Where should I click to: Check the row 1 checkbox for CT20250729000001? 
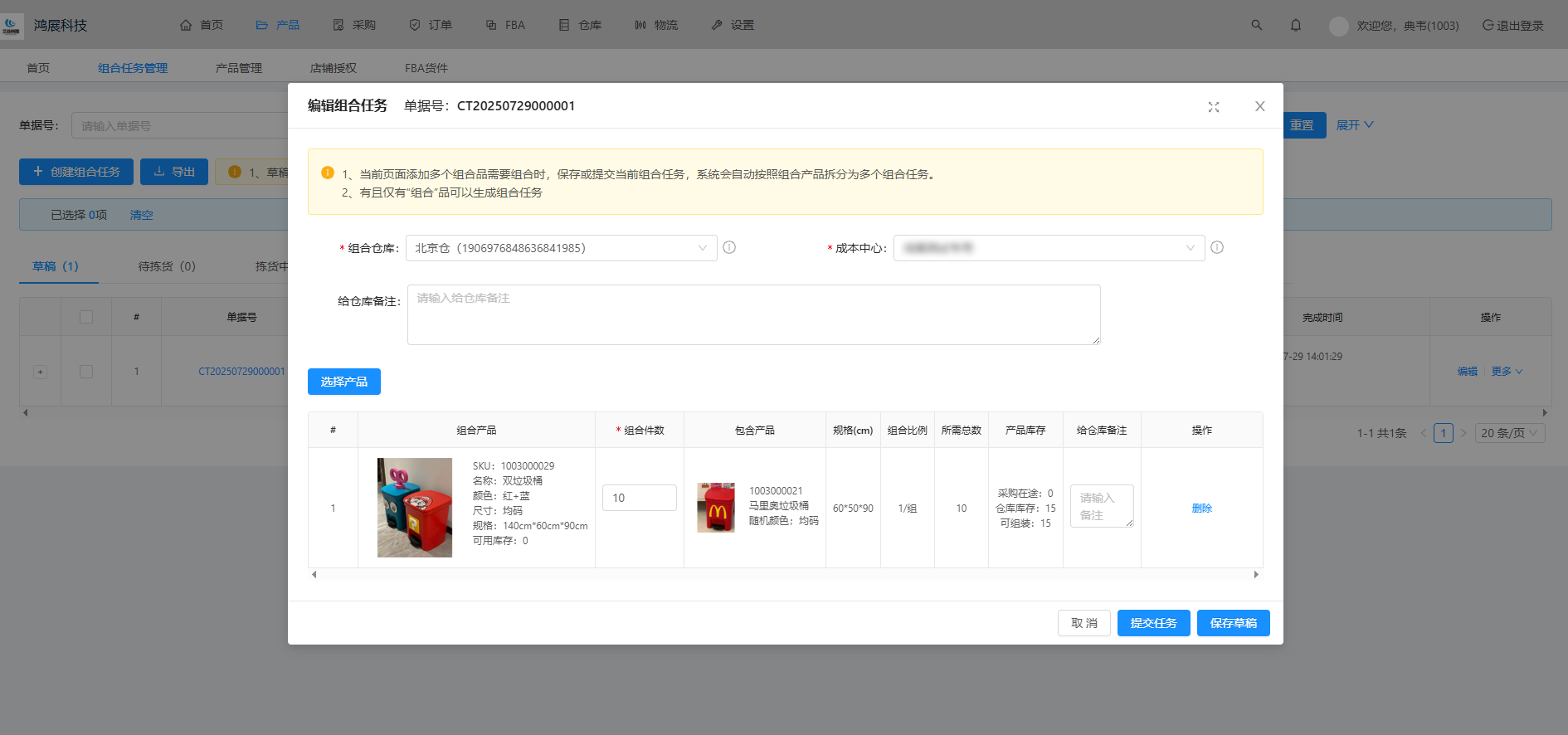point(86,372)
